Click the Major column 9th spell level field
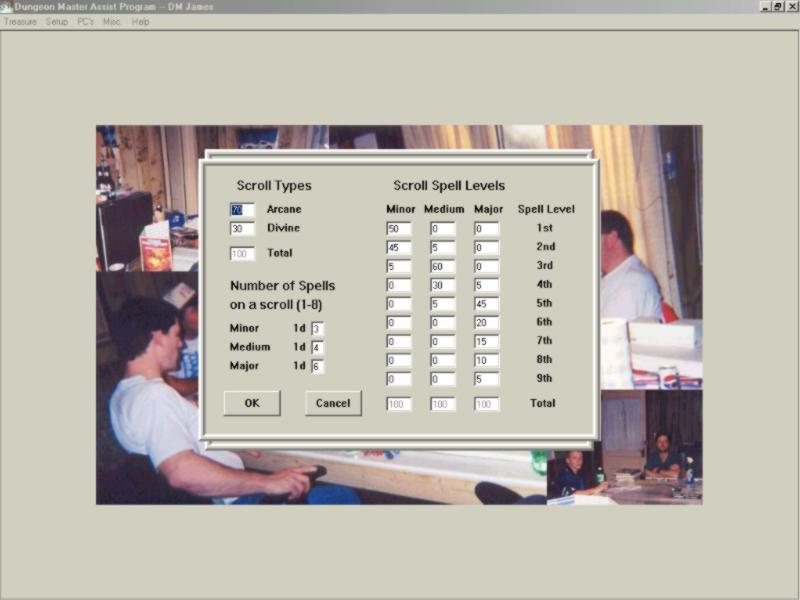Viewport: 800px width, 600px height. [486, 379]
